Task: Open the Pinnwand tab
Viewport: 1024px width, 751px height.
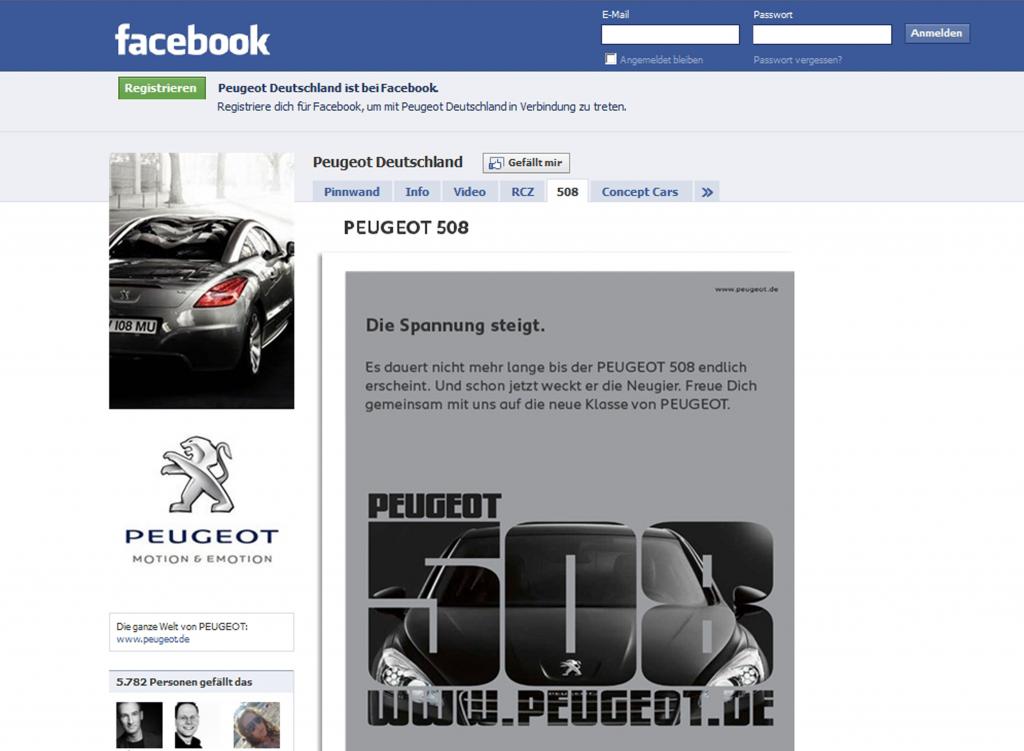Action: 351,192
